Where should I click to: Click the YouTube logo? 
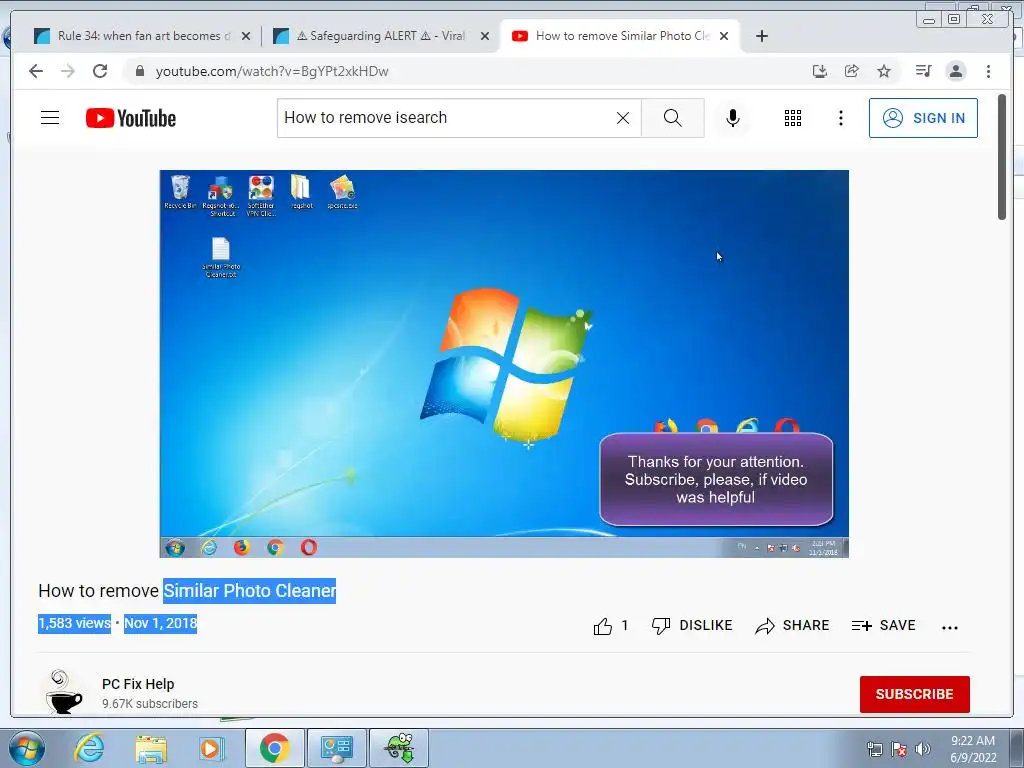pyautogui.click(x=131, y=118)
